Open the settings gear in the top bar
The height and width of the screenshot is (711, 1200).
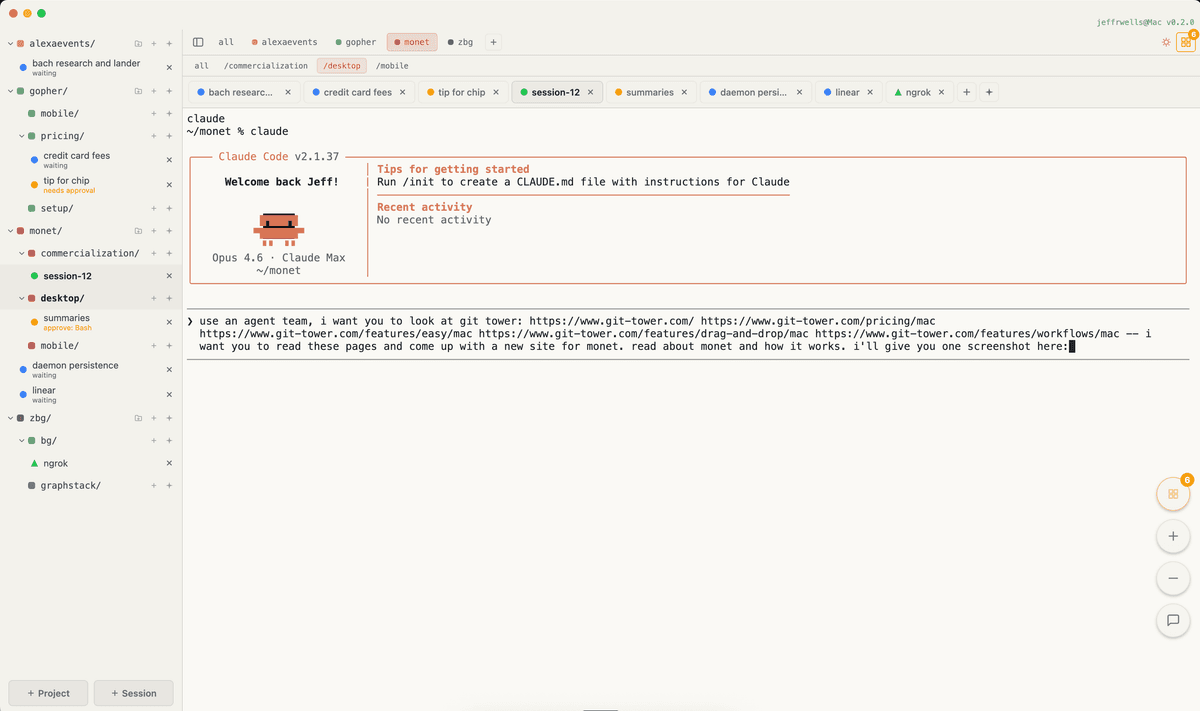point(1166,41)
